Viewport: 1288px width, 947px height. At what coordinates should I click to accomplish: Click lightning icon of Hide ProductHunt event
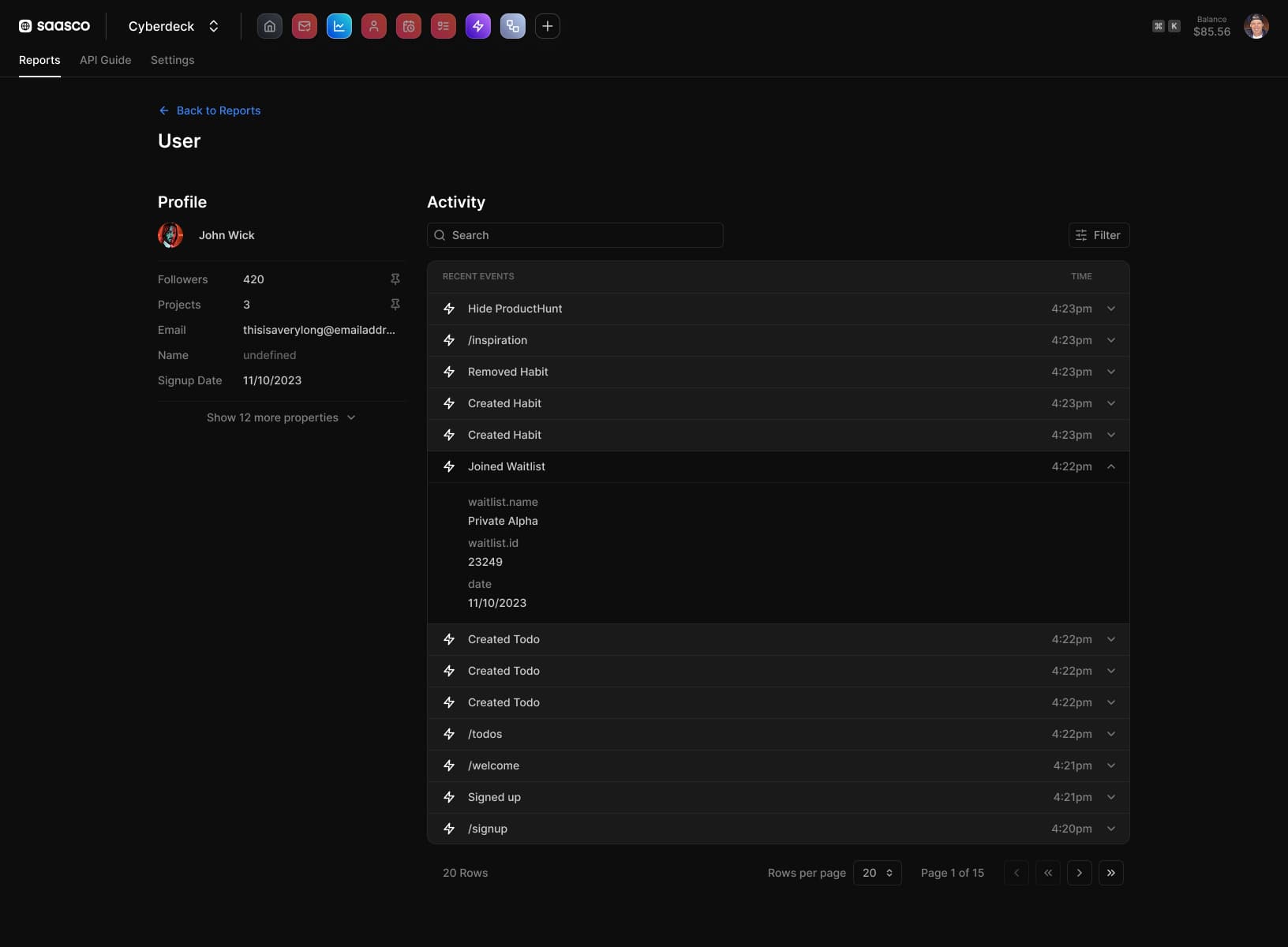(449, 309)
